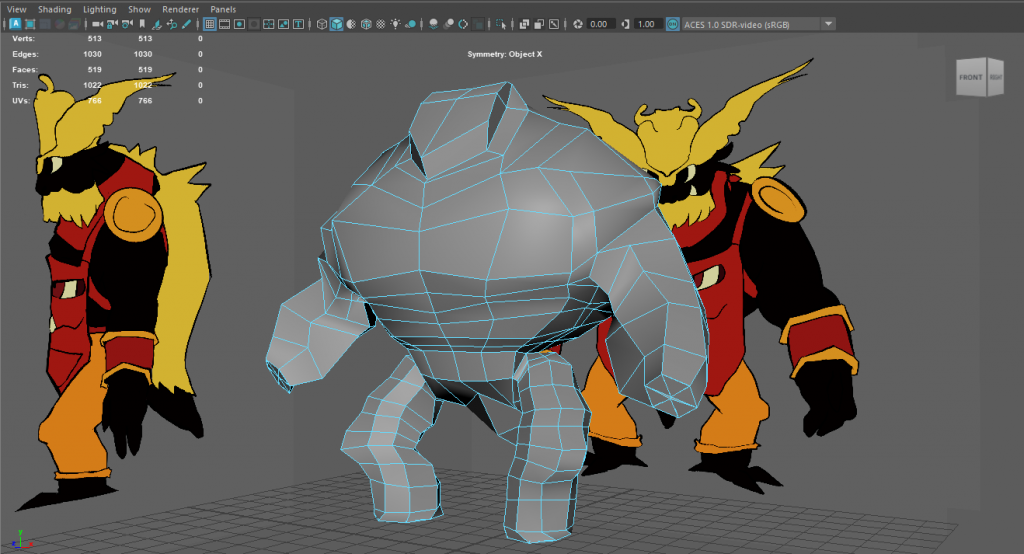
Task: Click the camera Bookmarks icon
Action: coord(142,24)
